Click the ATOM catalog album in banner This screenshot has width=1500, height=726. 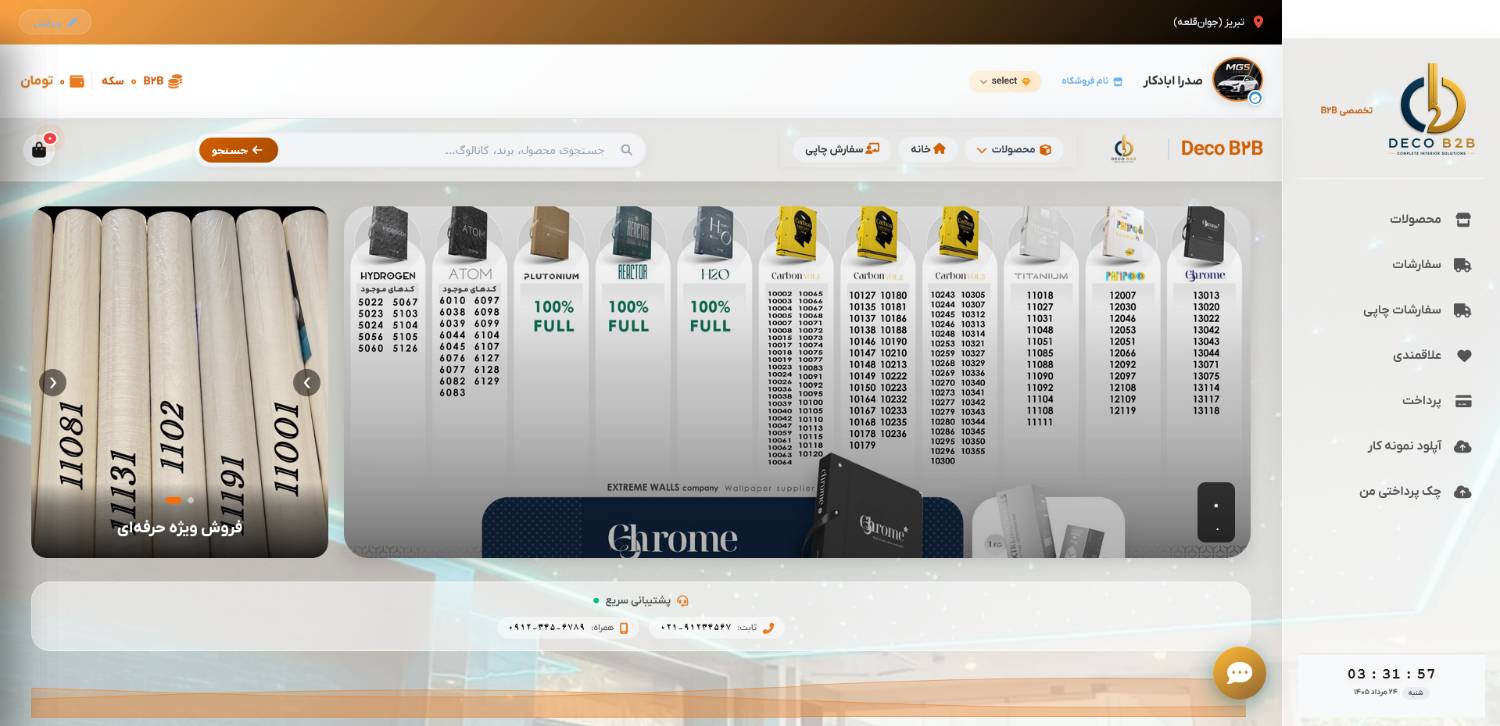pos(467,233)
